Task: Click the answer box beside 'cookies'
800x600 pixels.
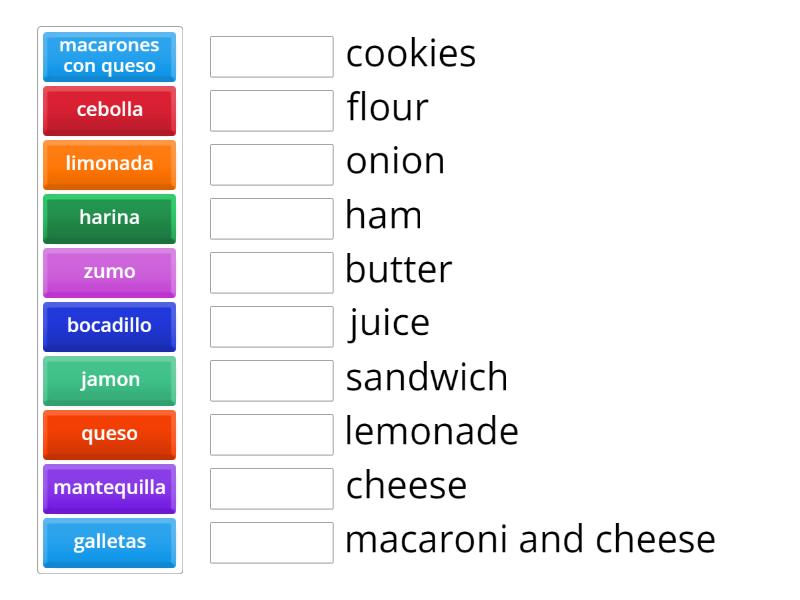Action: (271, 57)
